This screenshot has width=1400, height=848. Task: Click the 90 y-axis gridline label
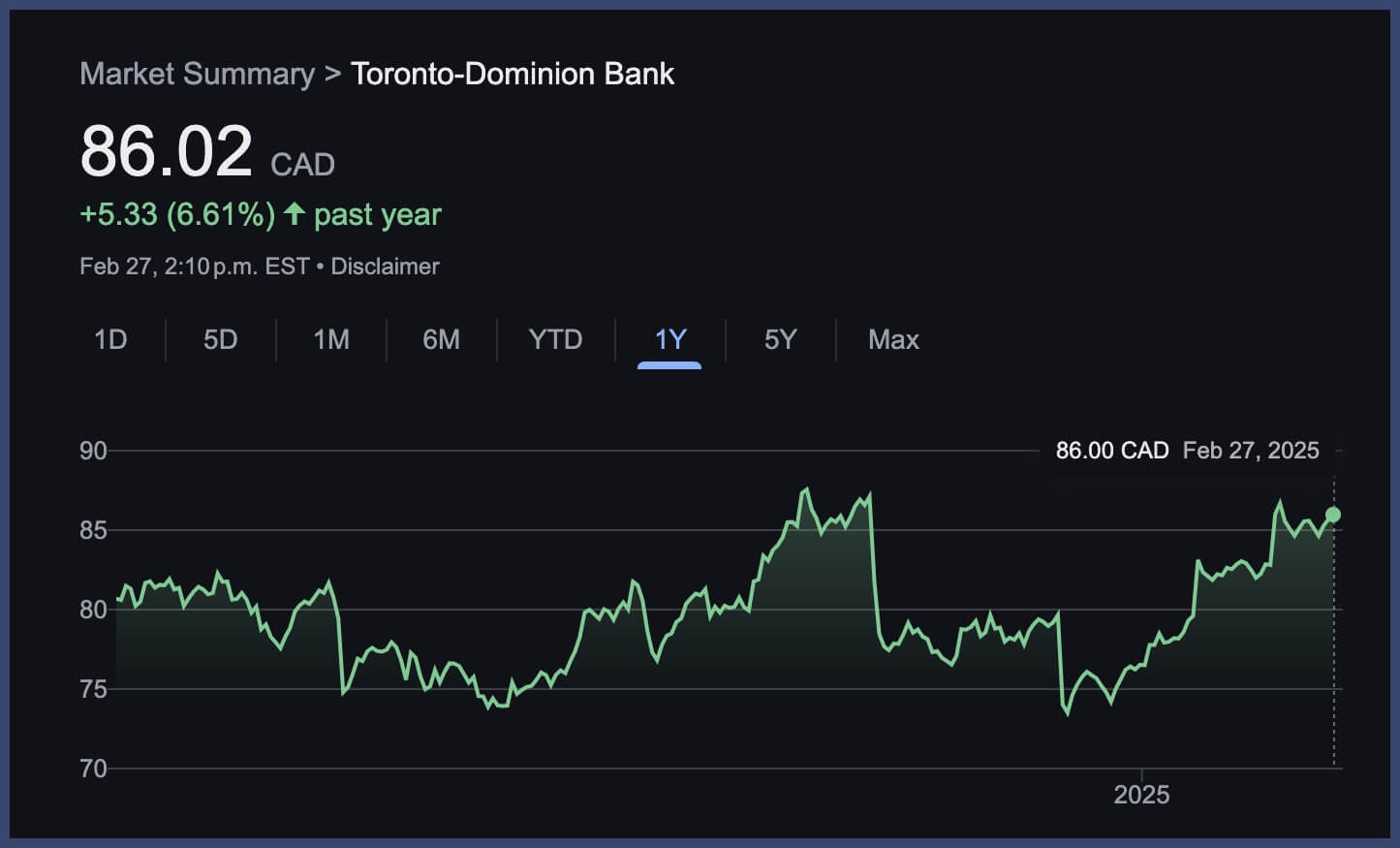(x=94, y=451)
